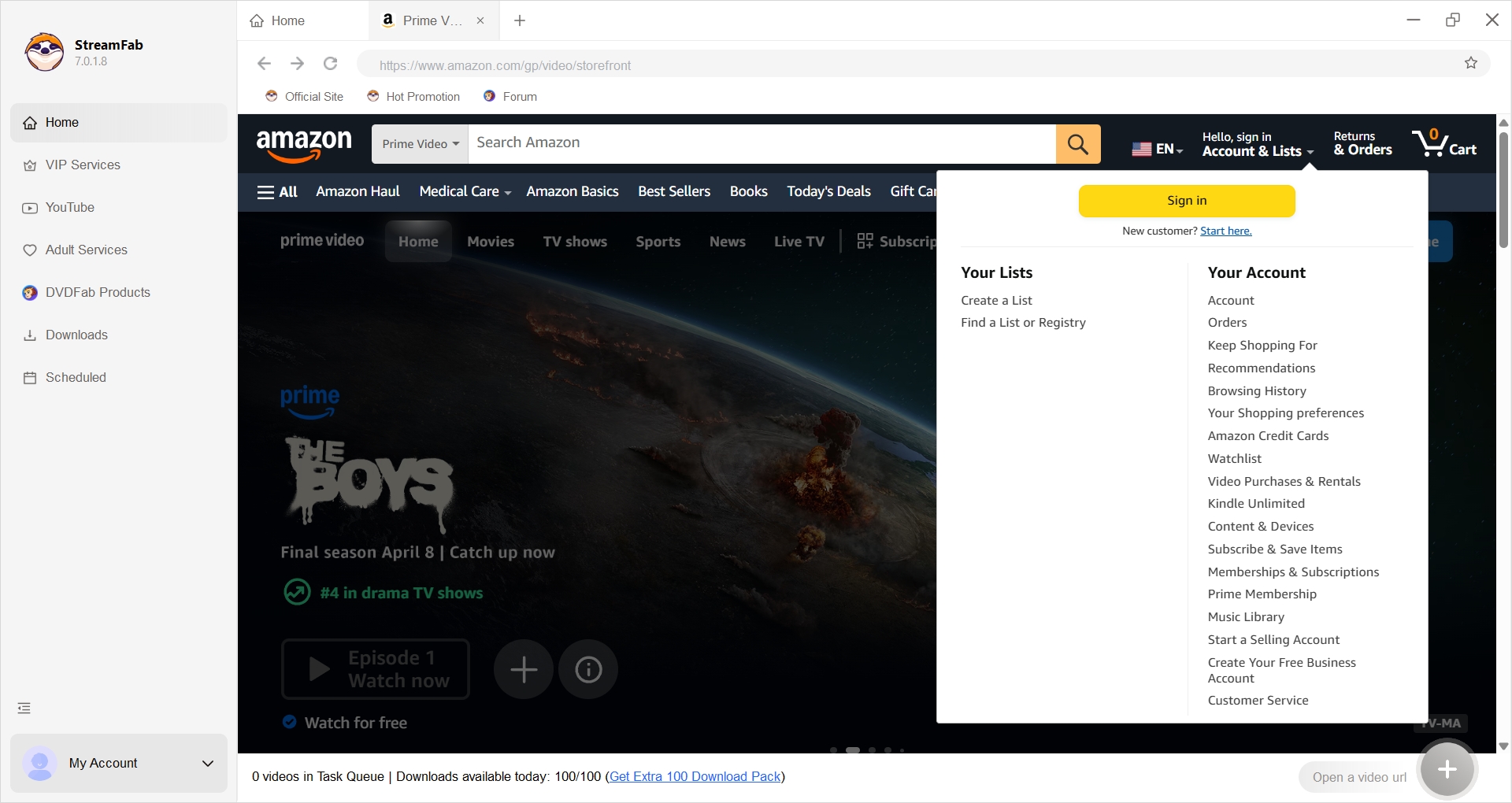Close the Prime Video tab
The image size is (1512, 803).
[480, 20]
